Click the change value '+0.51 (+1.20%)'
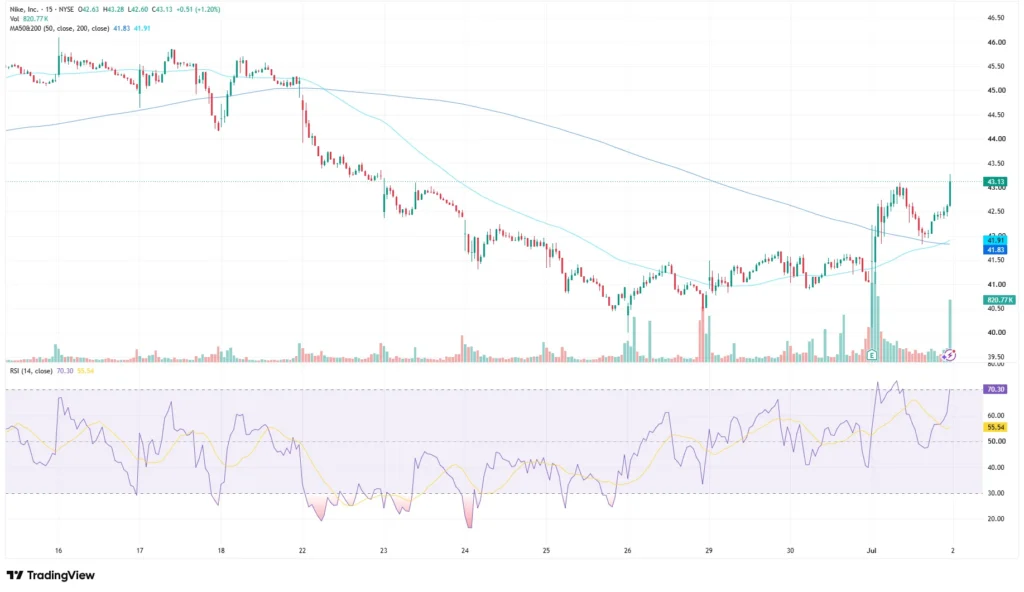 [198, 10]
